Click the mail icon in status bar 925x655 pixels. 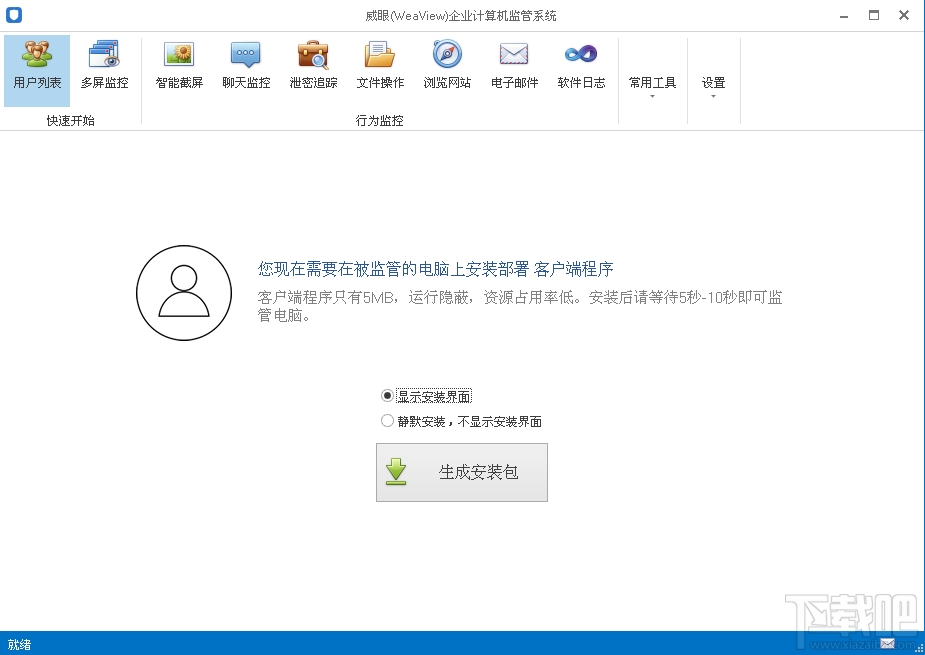tap(887, 643)
